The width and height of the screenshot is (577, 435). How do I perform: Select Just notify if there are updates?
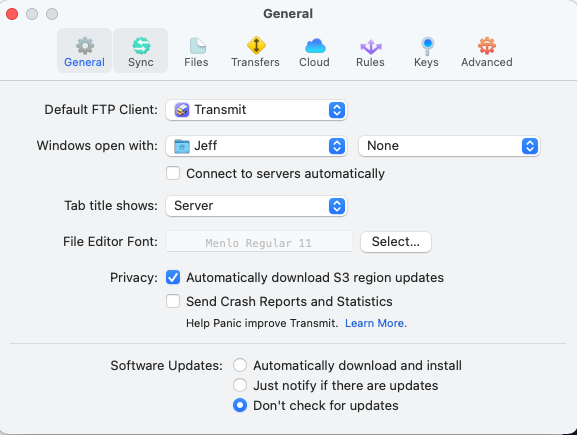(240, 385)
